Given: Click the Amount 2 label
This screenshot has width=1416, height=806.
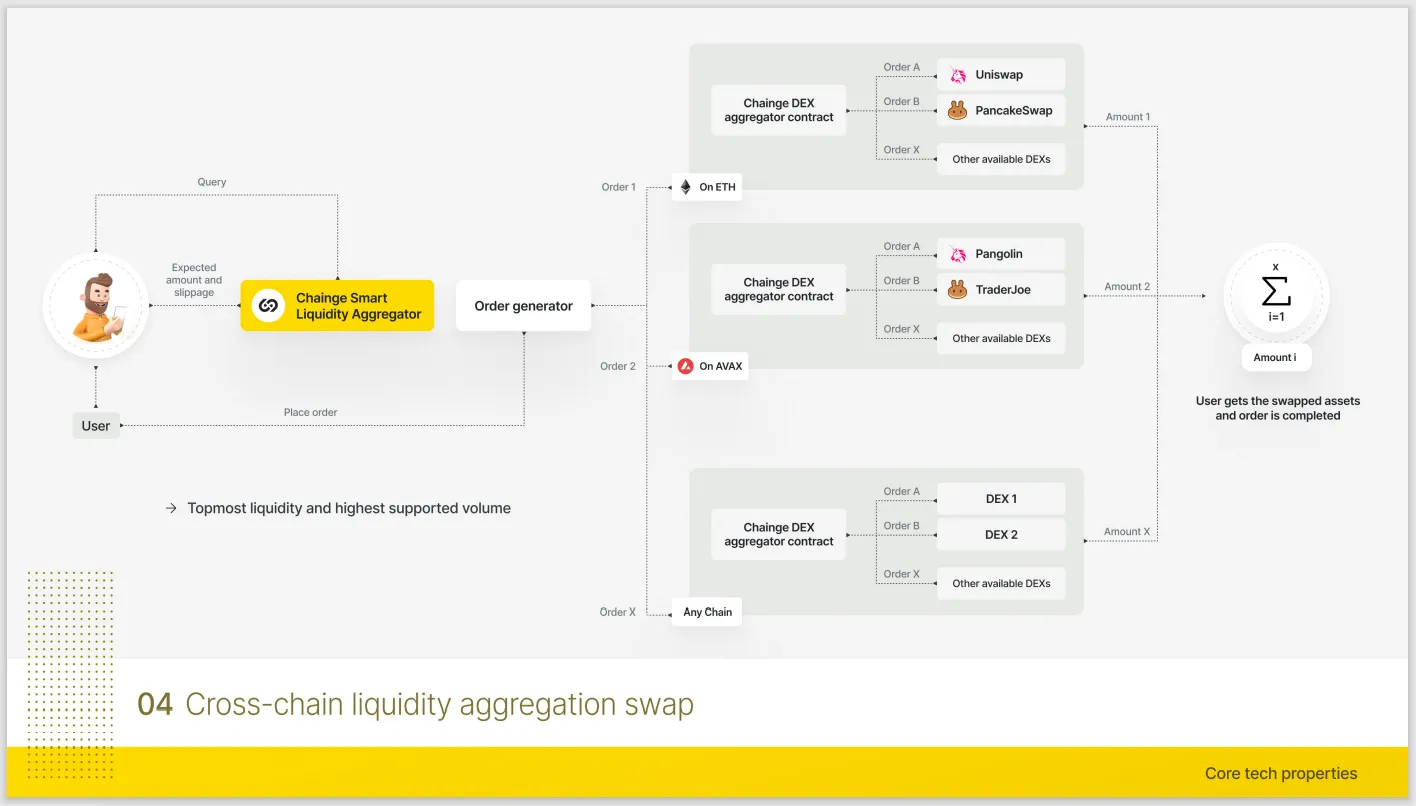Looking at the screenshot, I should (x=1127, y=286).
